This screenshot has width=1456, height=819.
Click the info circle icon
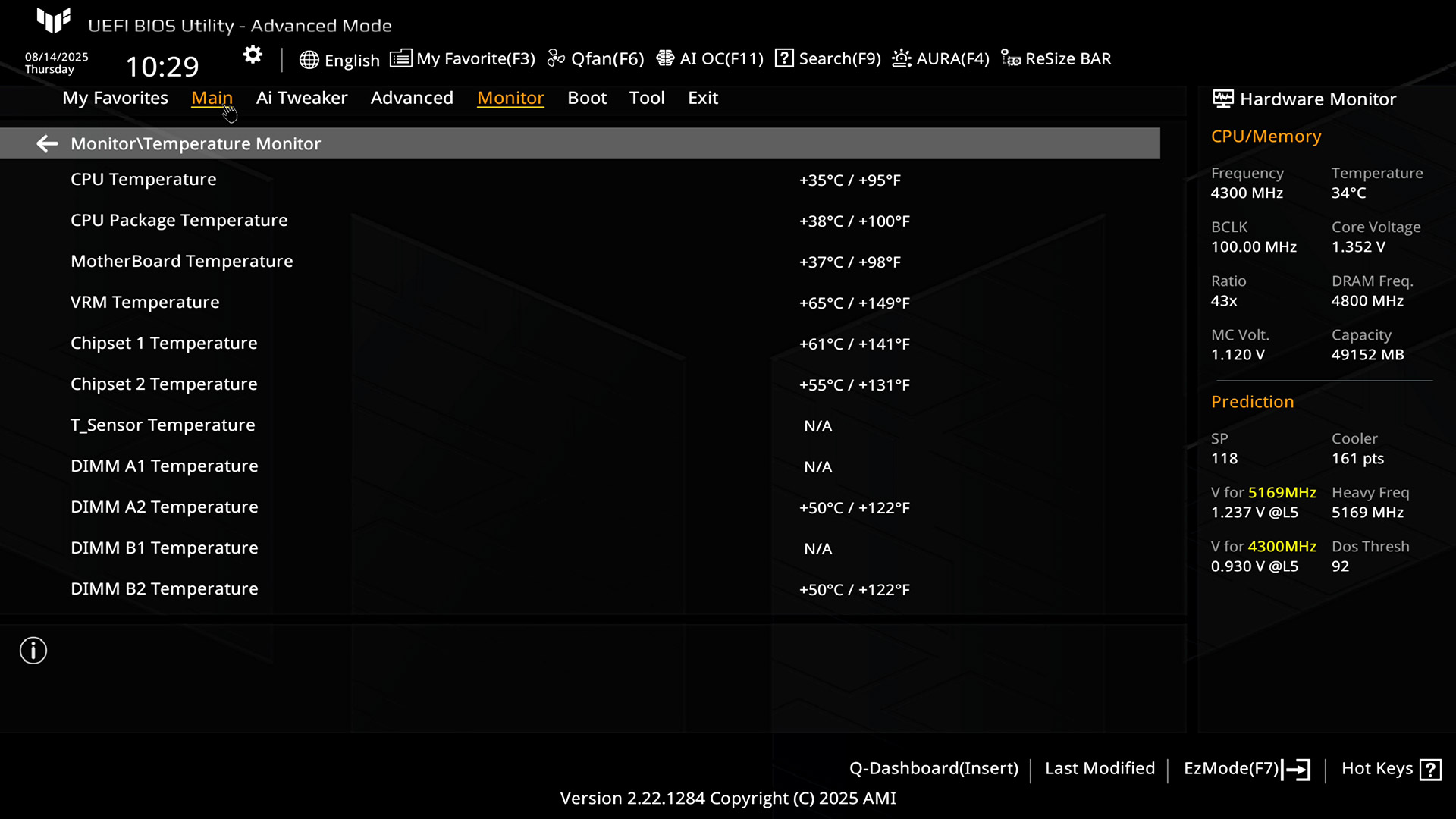(x=33, y=651)
